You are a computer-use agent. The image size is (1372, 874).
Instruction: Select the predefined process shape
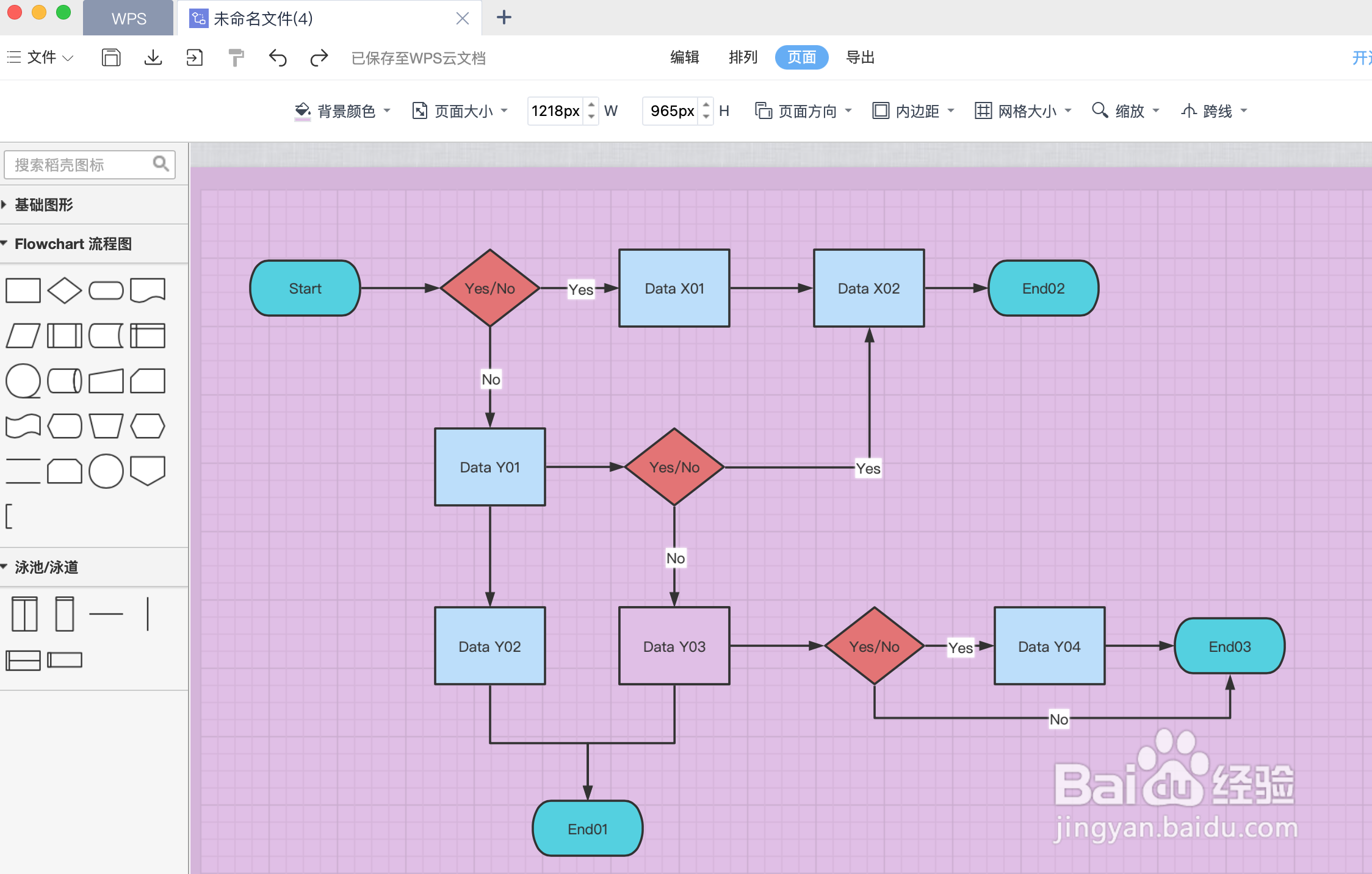(65, 336)
